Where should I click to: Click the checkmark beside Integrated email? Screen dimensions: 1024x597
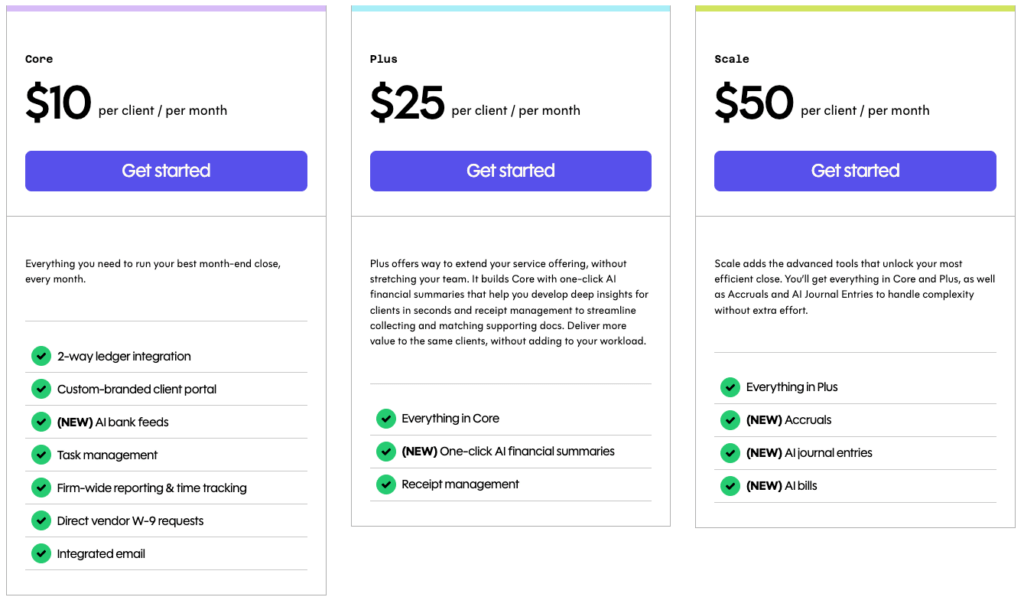(41, 553)
